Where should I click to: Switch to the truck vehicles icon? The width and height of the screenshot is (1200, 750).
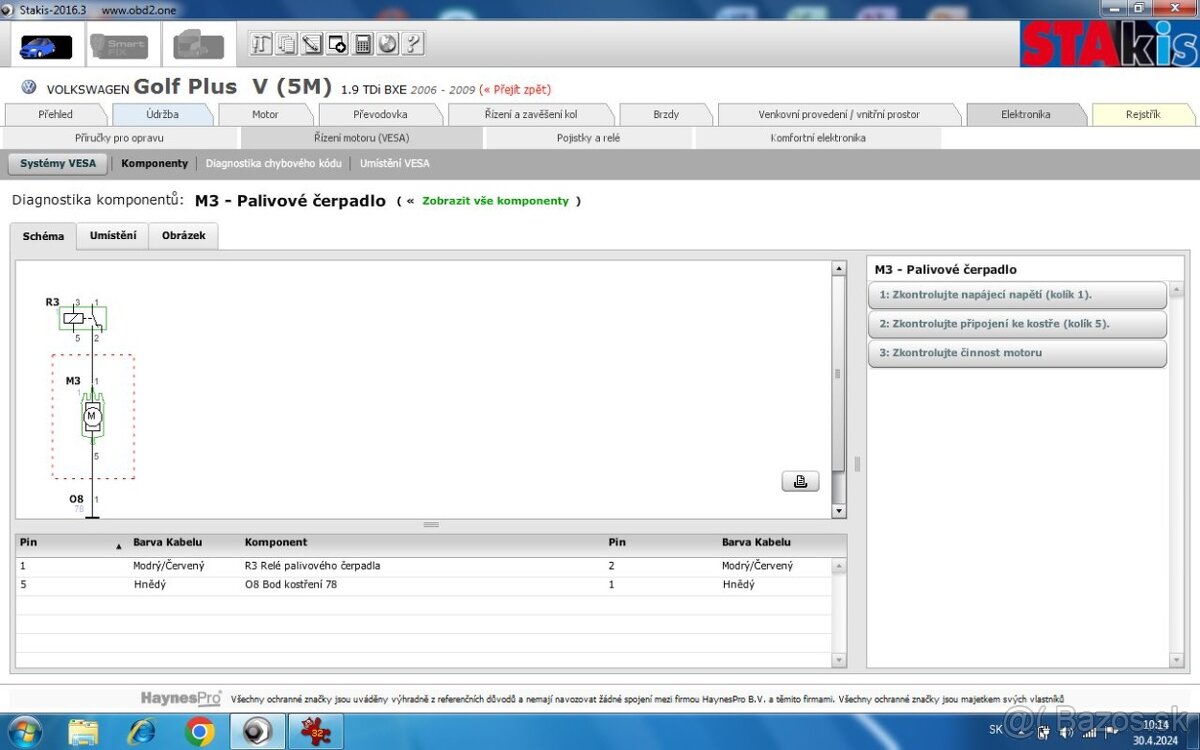[x=199, y=46]
